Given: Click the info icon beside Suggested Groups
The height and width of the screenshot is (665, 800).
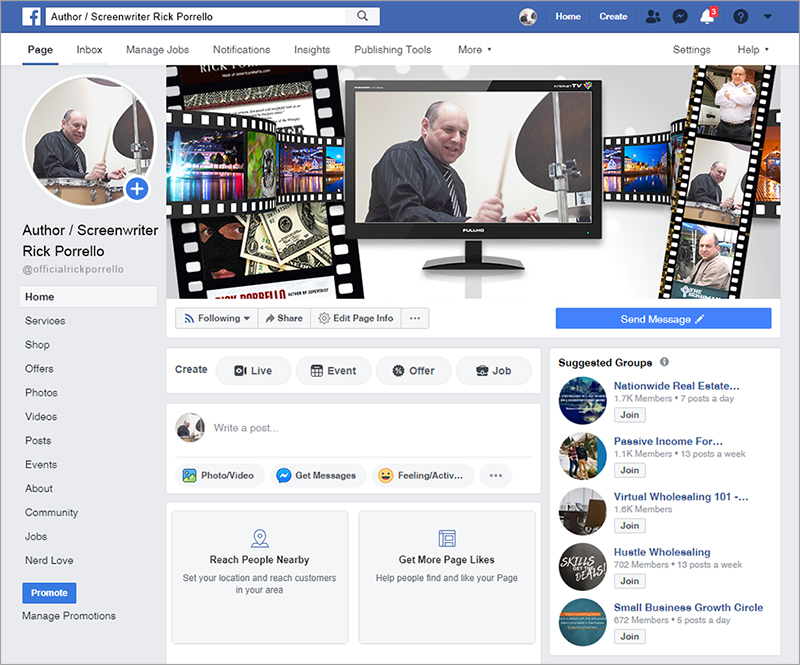Looking at the screenshot, I should point(665,362).
